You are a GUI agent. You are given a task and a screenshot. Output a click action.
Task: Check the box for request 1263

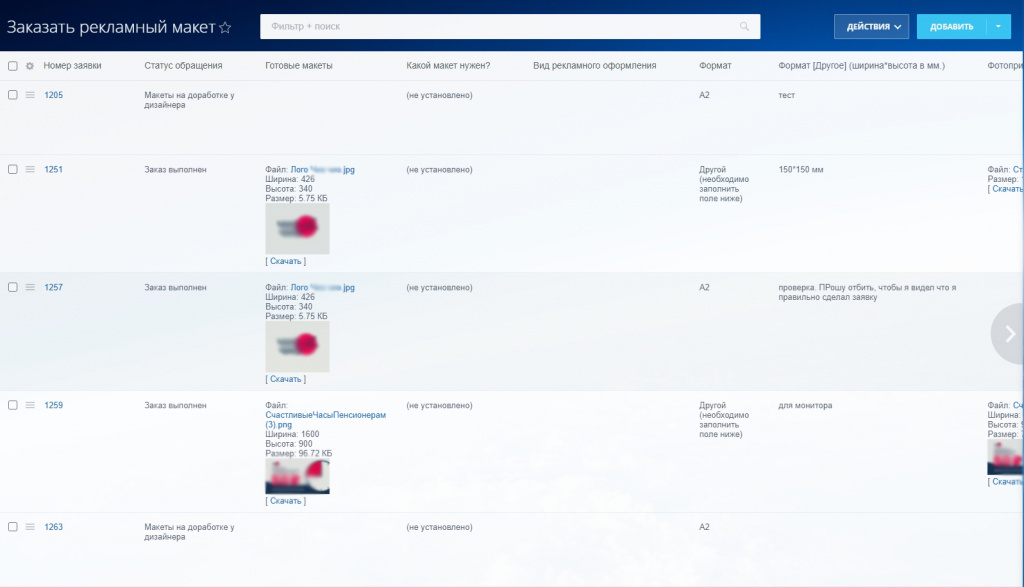12,527
